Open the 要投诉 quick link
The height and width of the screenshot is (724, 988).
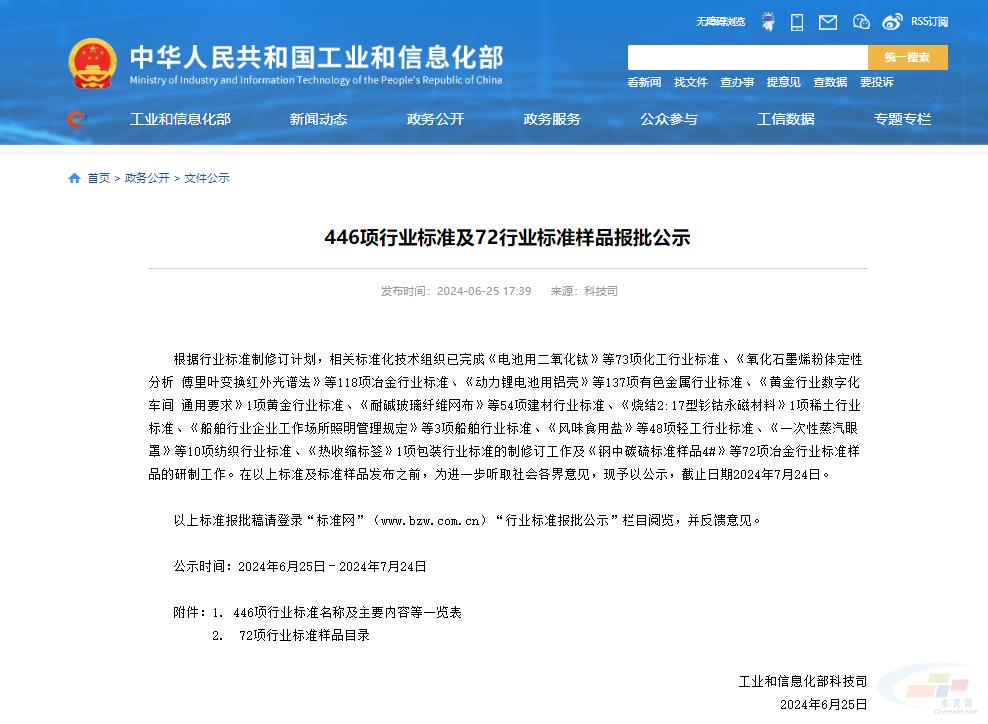click(x=876, y=82)
